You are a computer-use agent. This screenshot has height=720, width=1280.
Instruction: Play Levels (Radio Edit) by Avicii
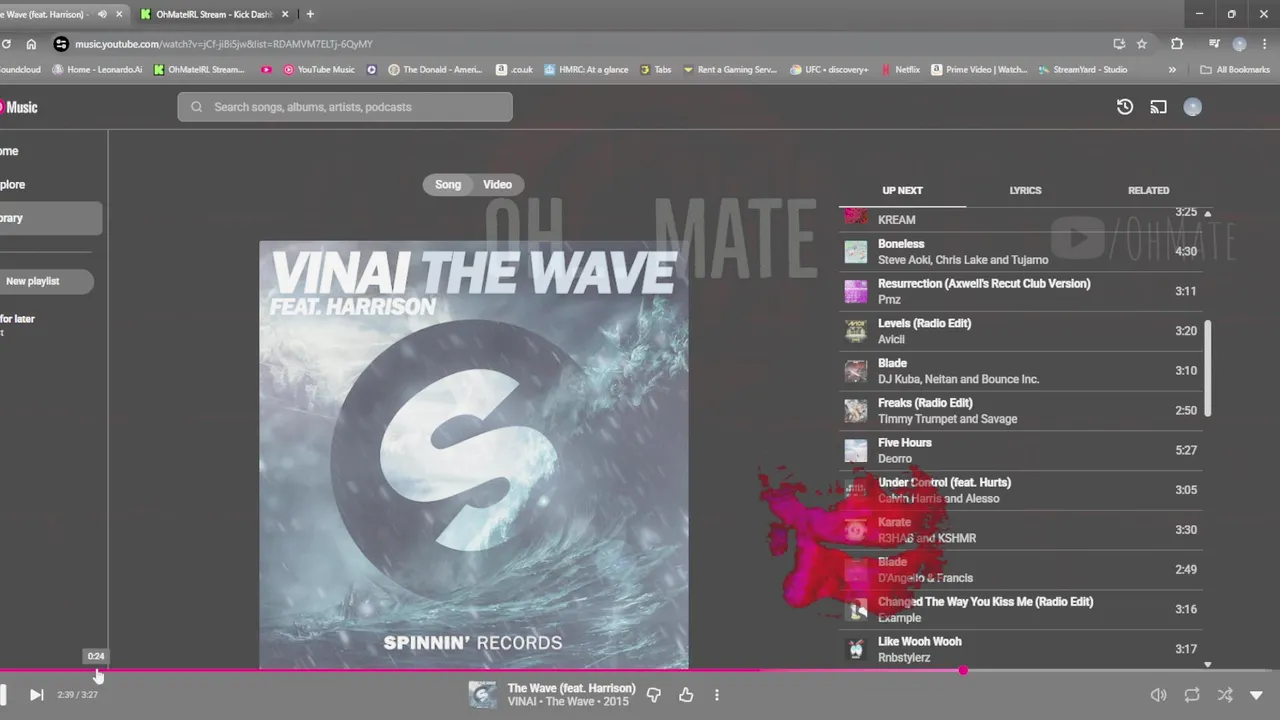pyautogui.click(x=1020, y=331)
